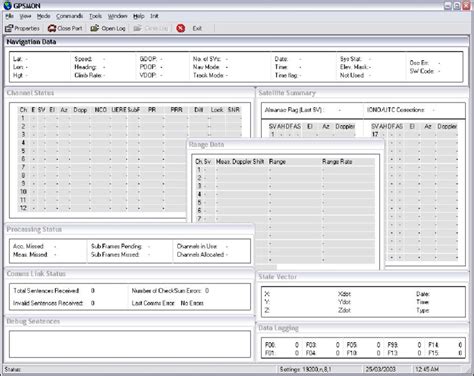The height and width of the screenshot is (376, 474).
Task: Click the Close Port toolbar button
Action: pyautogui.click(x=65, y=28)
